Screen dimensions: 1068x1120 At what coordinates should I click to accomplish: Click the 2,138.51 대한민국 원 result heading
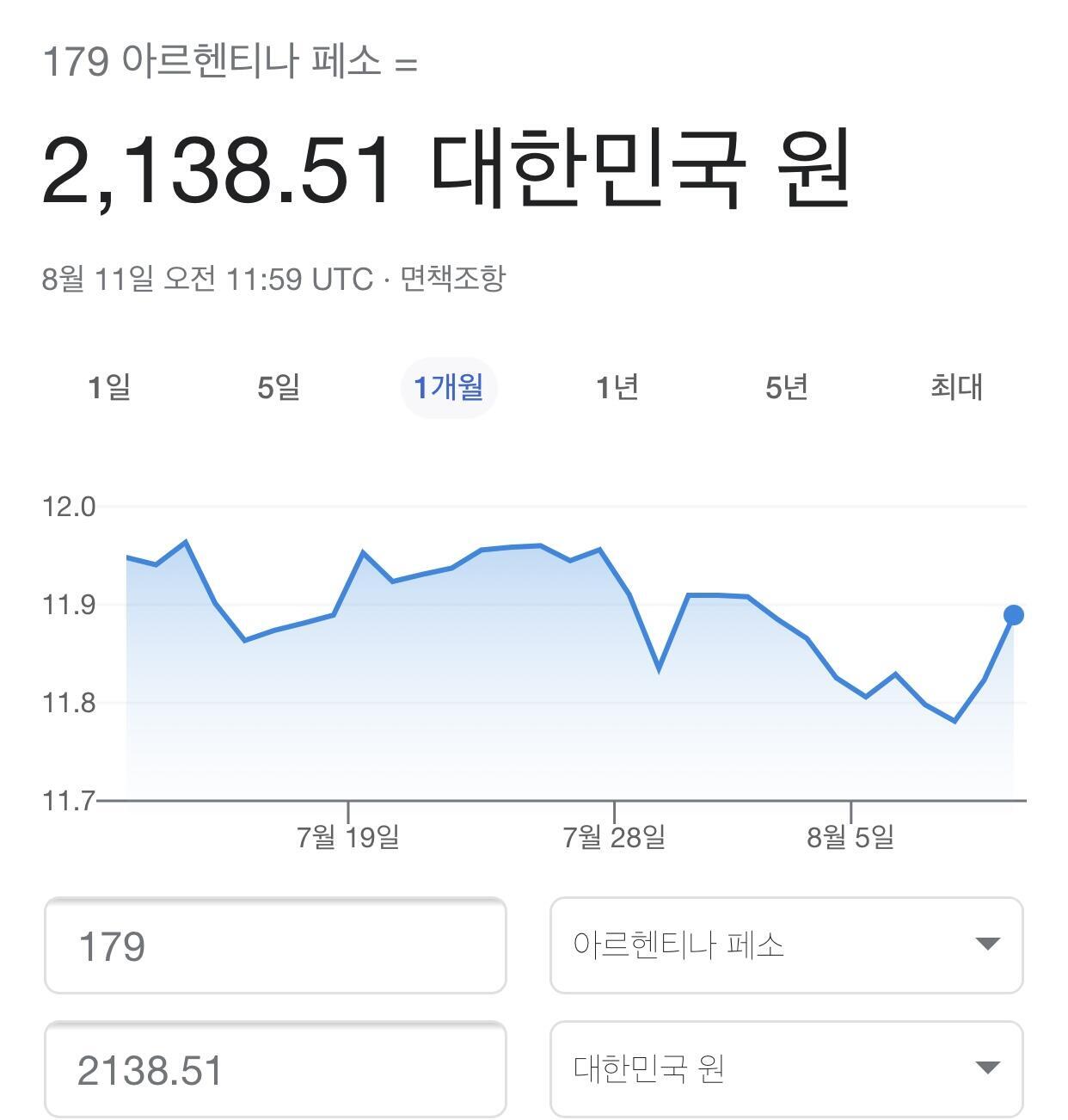click(x=446, y=169)
